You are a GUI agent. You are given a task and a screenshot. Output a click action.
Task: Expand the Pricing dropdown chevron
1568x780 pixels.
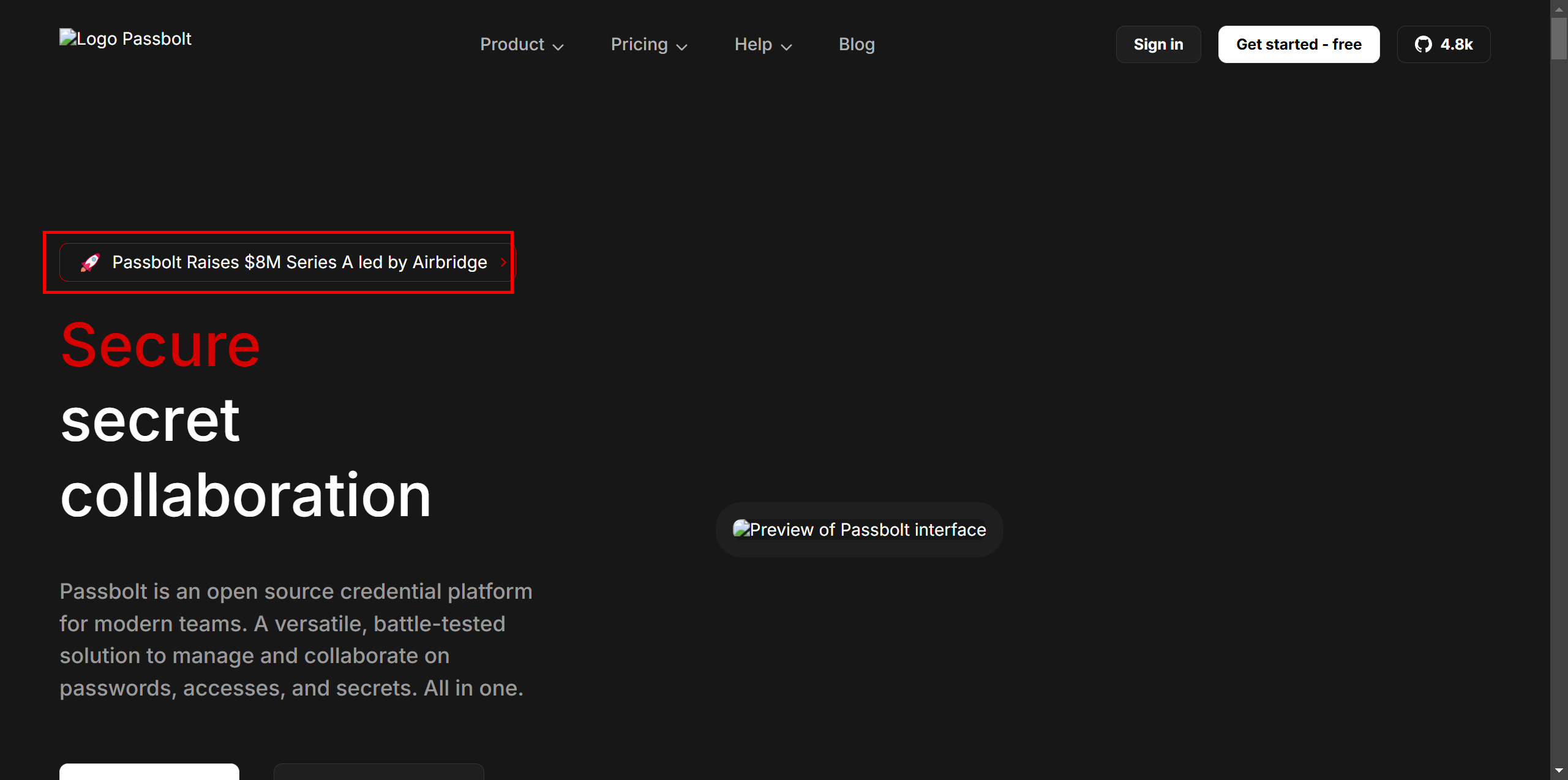(x=681, y=47)
